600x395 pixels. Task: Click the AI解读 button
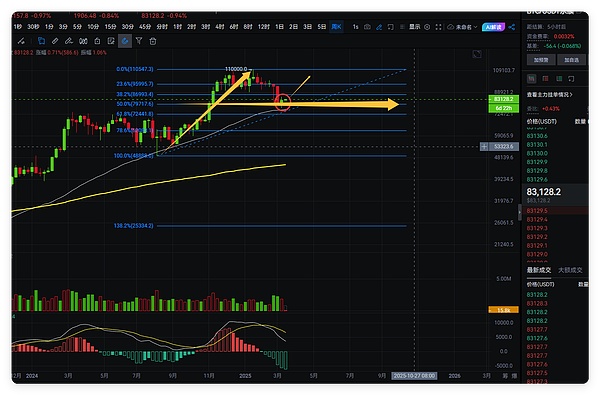(493, 27)
